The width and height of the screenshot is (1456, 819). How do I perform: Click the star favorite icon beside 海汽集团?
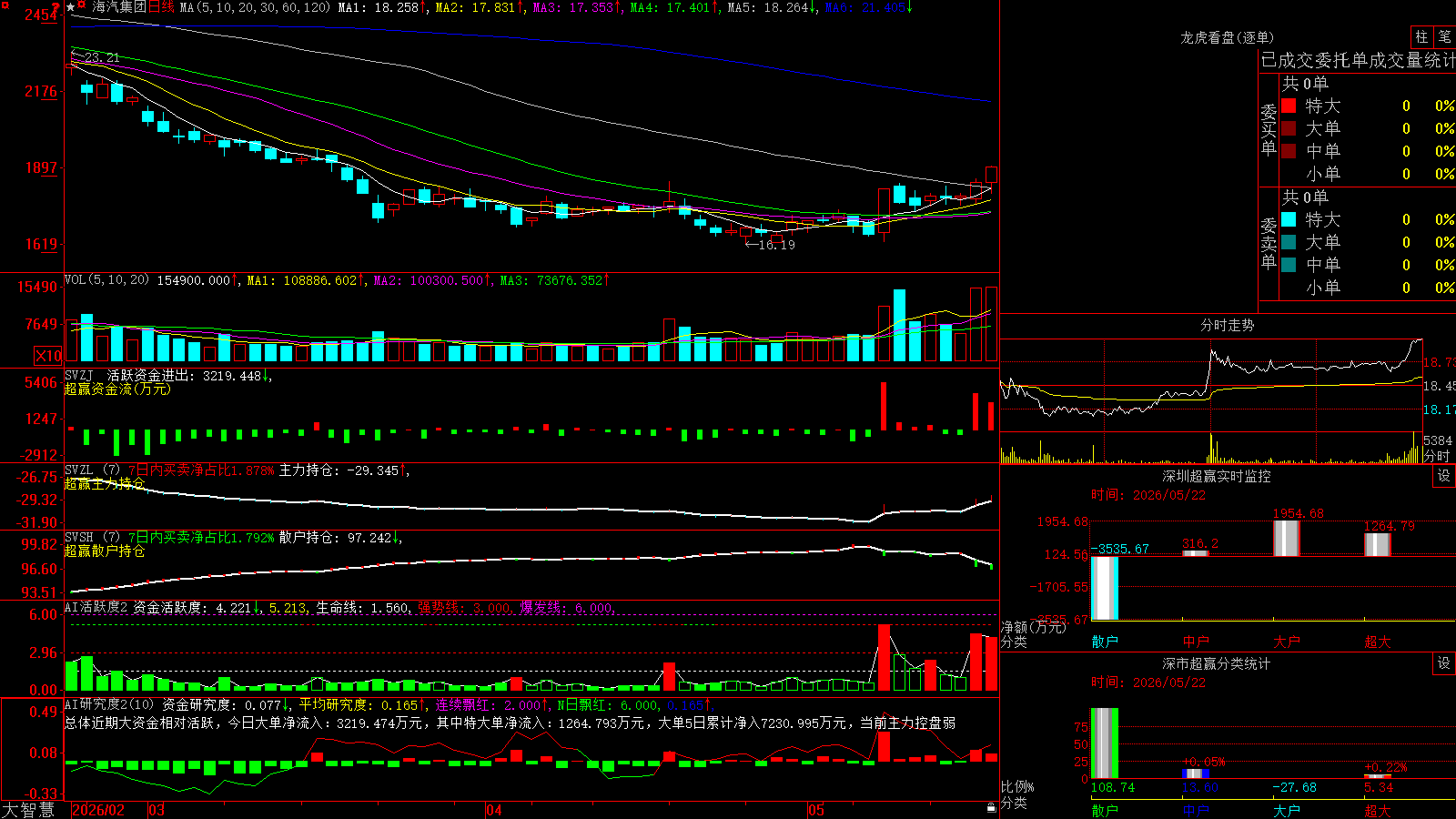(71, 7)
